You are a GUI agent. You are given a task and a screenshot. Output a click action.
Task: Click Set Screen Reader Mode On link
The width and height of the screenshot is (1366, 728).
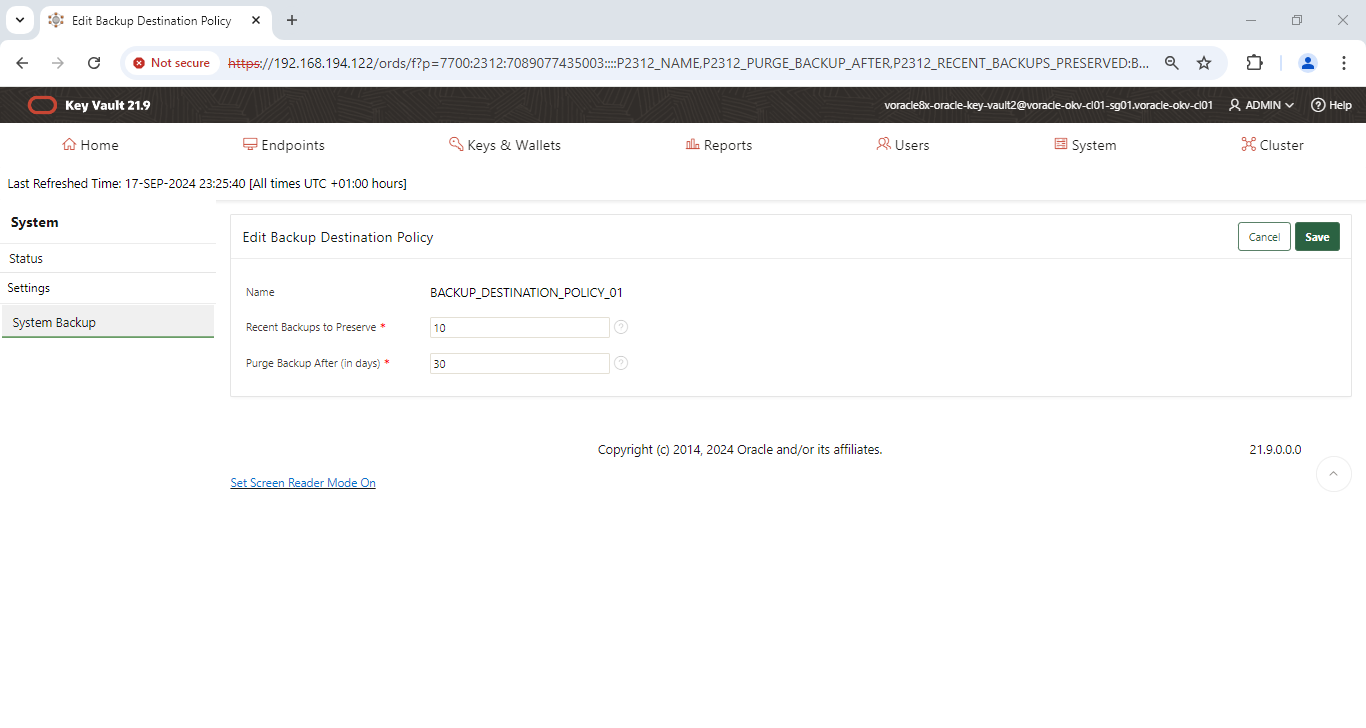pos(303,483)
